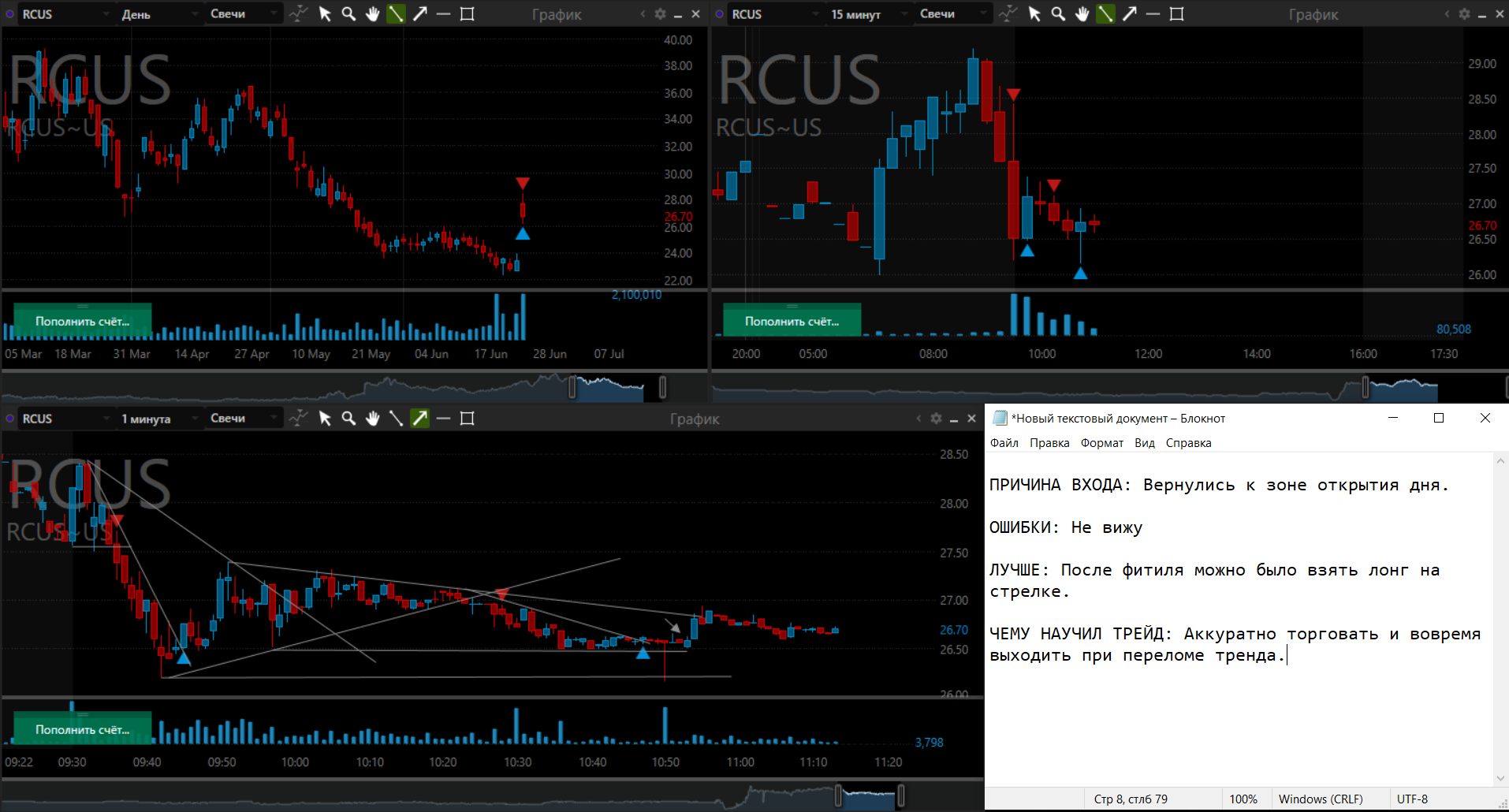The width and height of the screenshot is (1509, 812).
Task: Open the RCUS symbol dropdown in 1 минута chart
Action: [65, 419]
